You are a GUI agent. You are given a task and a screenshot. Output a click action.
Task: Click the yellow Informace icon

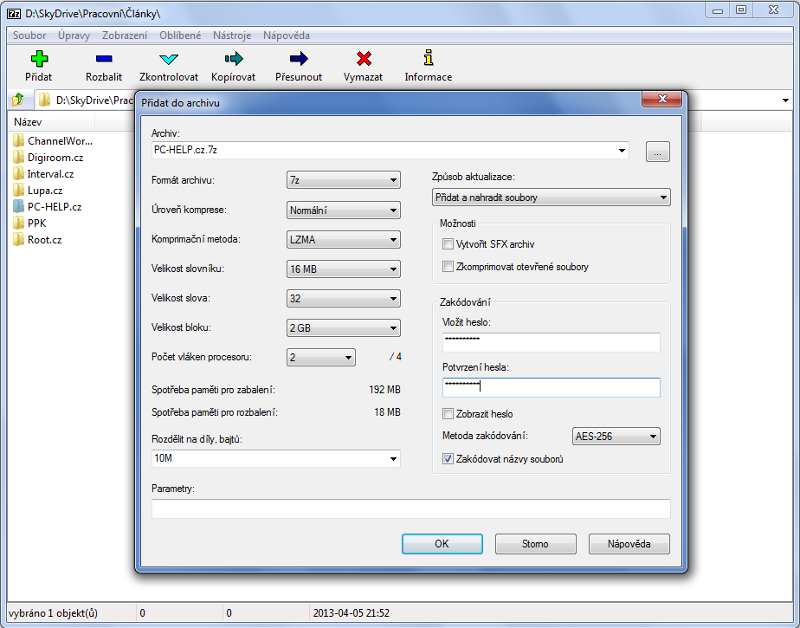coord(428,60)
